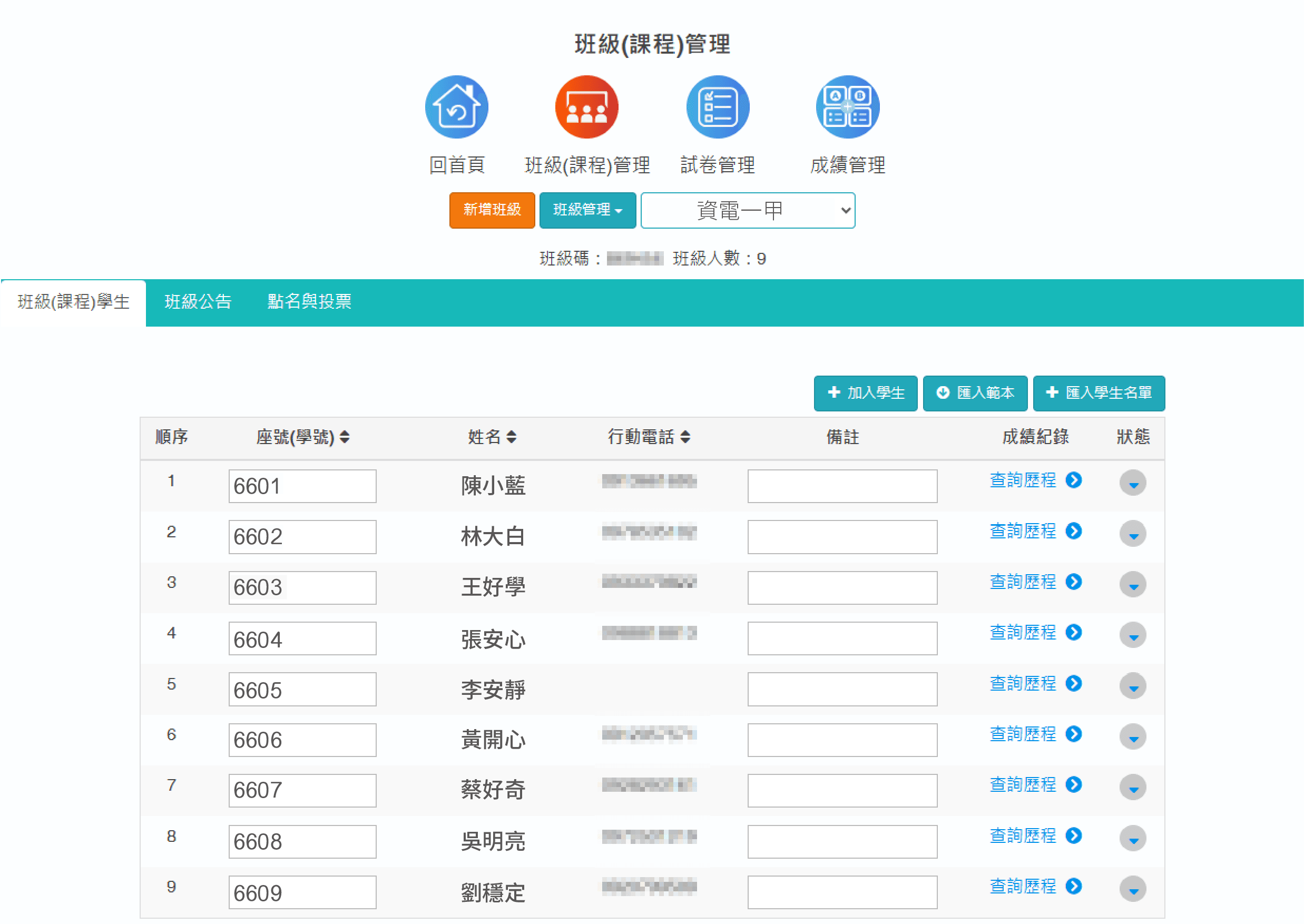Click the 備註 field on 王好學's row

[842, 587]
